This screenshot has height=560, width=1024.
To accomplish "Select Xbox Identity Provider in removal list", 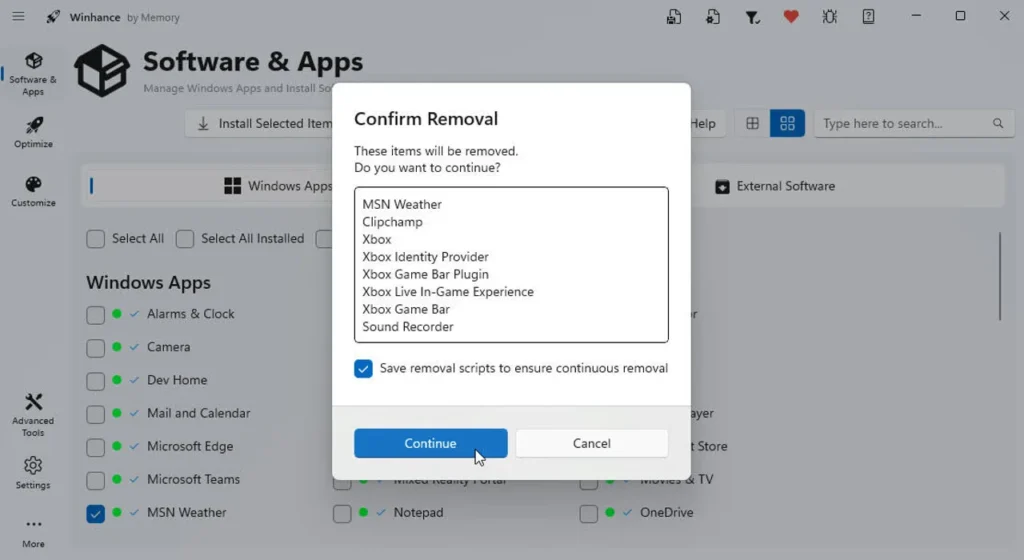I will pyautogui.click(x=425, y=257).
